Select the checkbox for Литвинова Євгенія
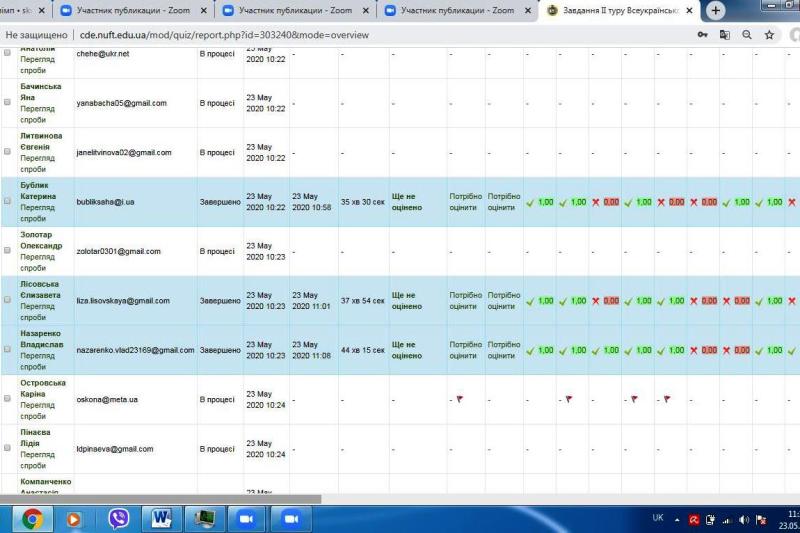800x533 pixels. click(7, 151)
